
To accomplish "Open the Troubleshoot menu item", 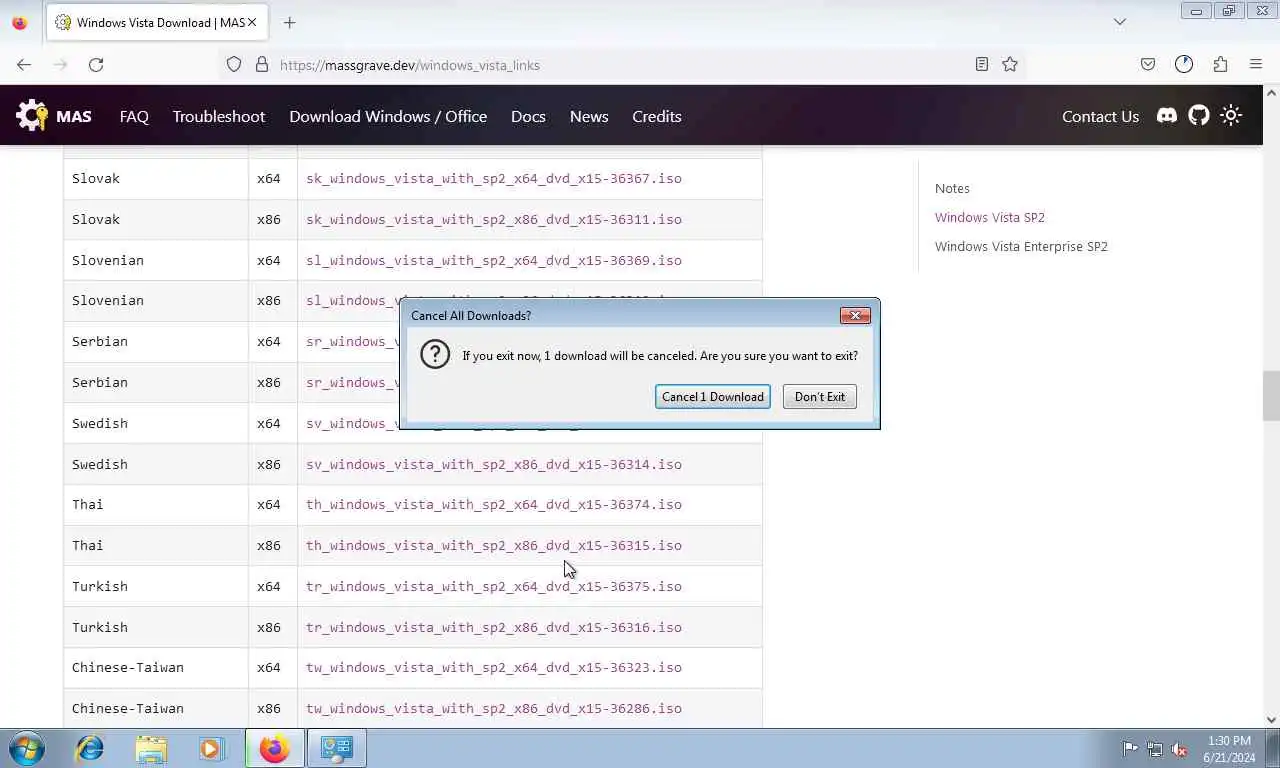I will point(219,116).
